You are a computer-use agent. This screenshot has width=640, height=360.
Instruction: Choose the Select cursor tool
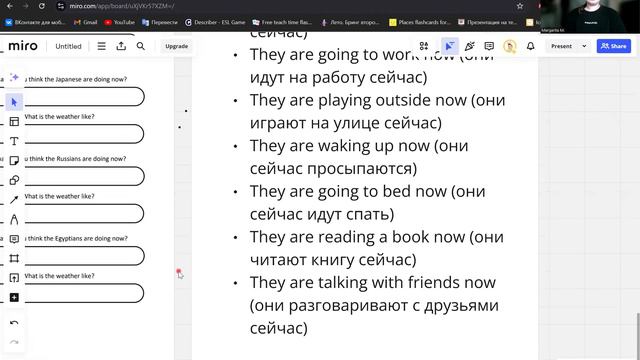[x=14, y=102]
